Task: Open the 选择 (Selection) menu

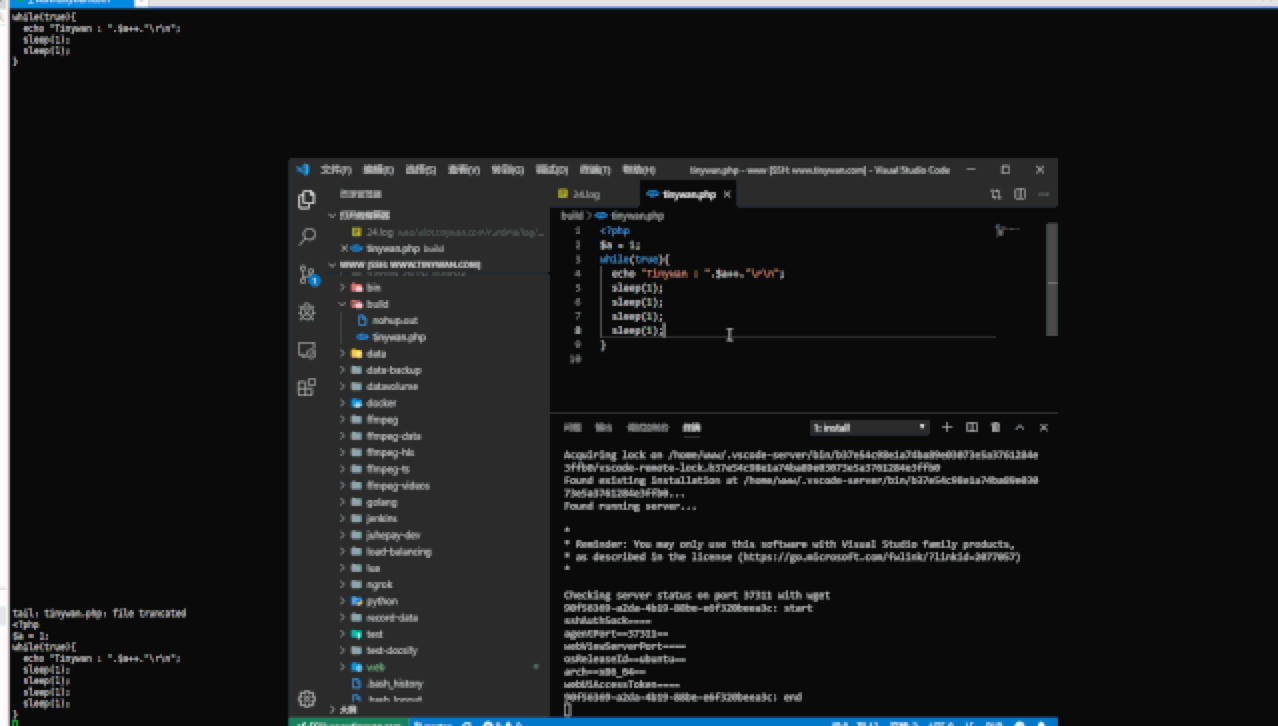Action: pyautogui.click(x=421, y=170)
